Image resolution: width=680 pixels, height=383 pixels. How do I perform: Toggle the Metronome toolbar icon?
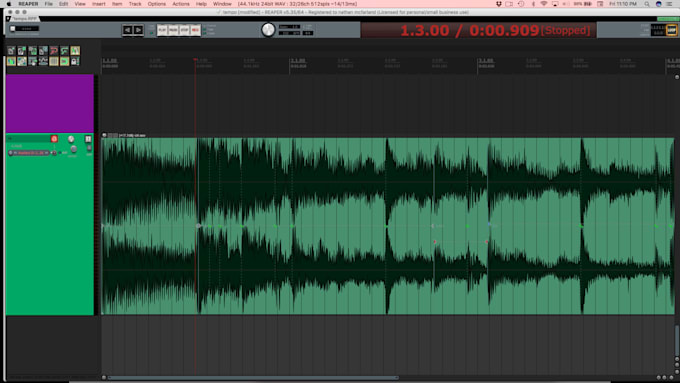[75, 51]
